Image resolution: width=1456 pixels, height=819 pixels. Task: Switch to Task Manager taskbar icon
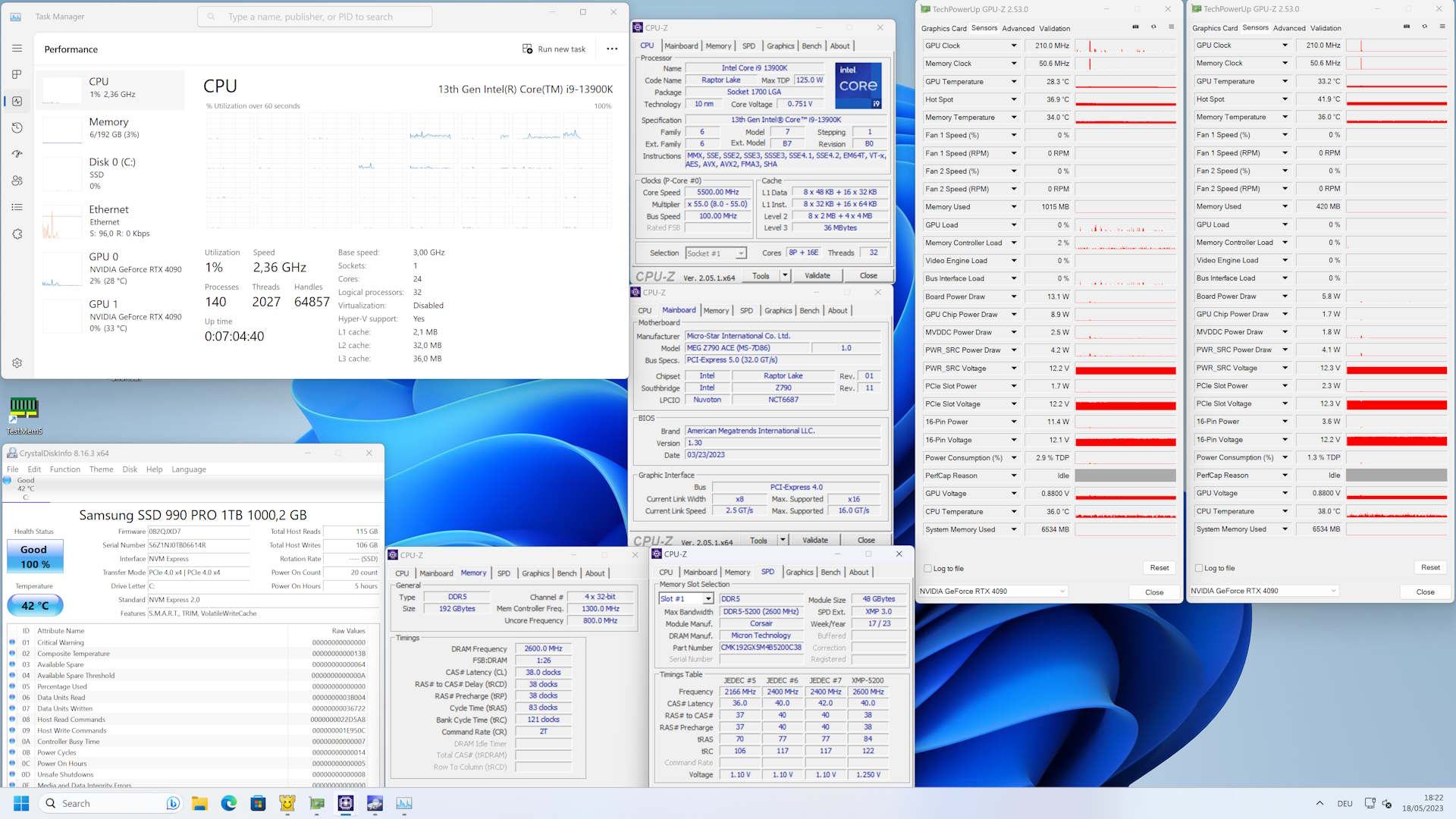404,803
